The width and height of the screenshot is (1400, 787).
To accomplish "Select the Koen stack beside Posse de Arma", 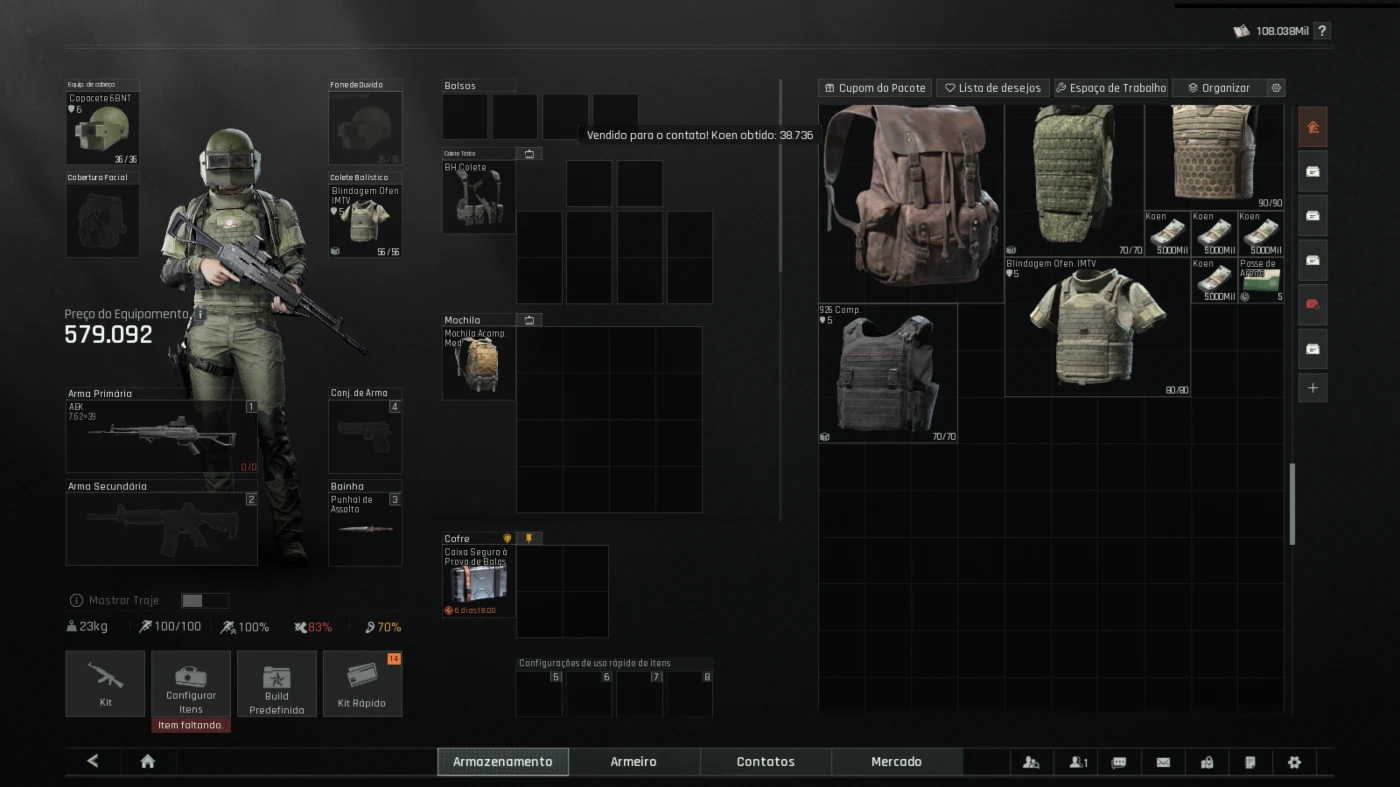I will [x=1215, y=280].
